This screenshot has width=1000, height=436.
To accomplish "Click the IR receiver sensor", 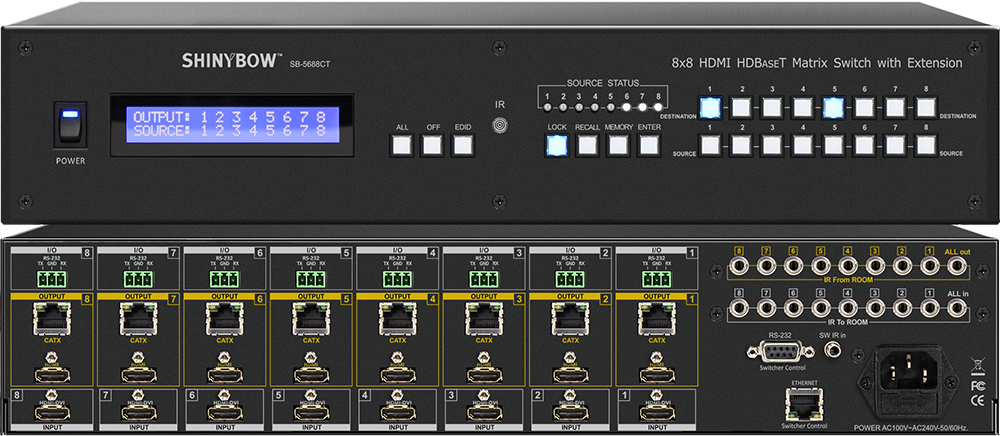I will pyautogui.click(x=501, y=125).
